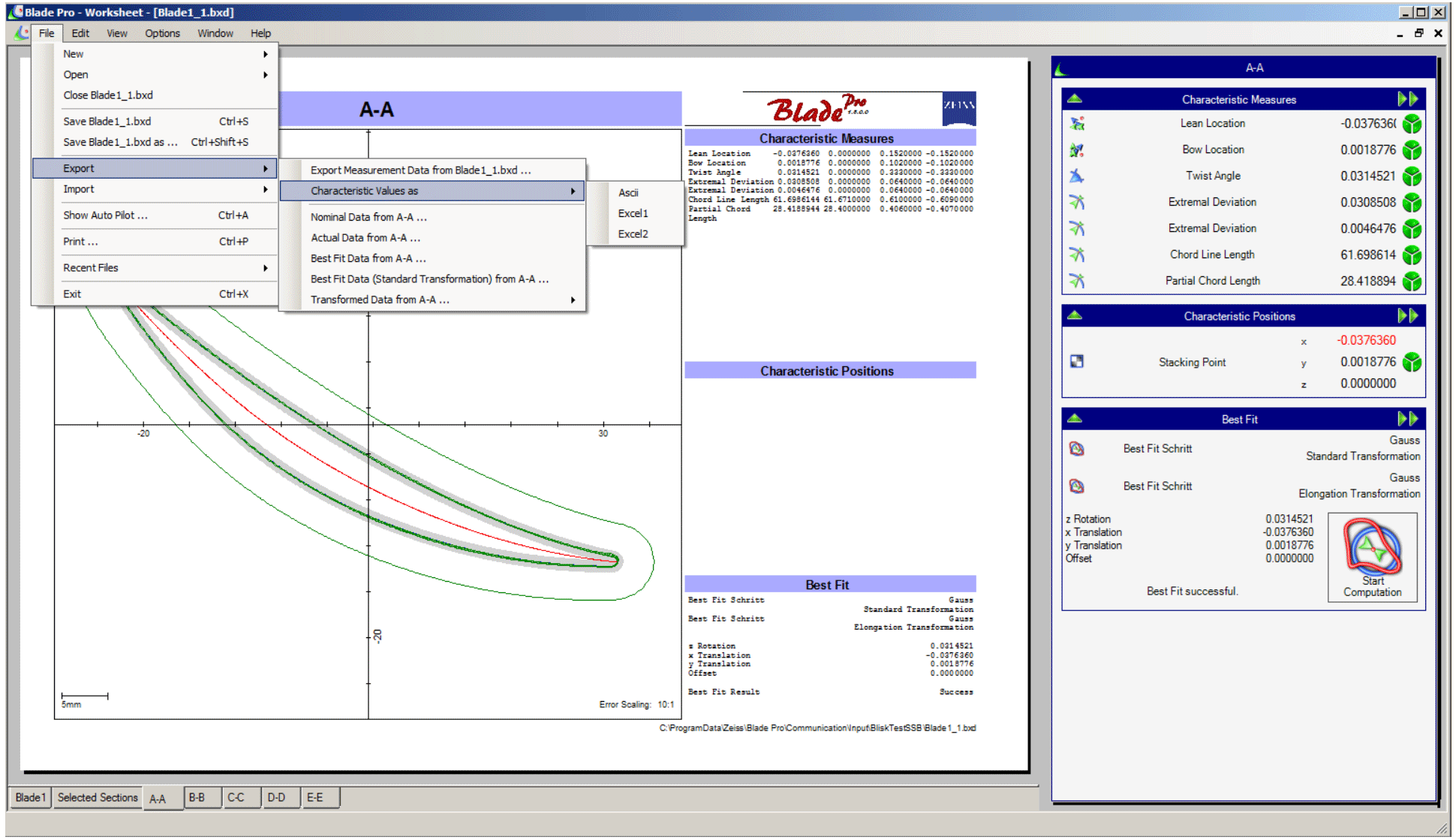This screenshot has height=840, width=1456.
Task: Click status ball next to 0.0308508
Action: (1412, 203)
